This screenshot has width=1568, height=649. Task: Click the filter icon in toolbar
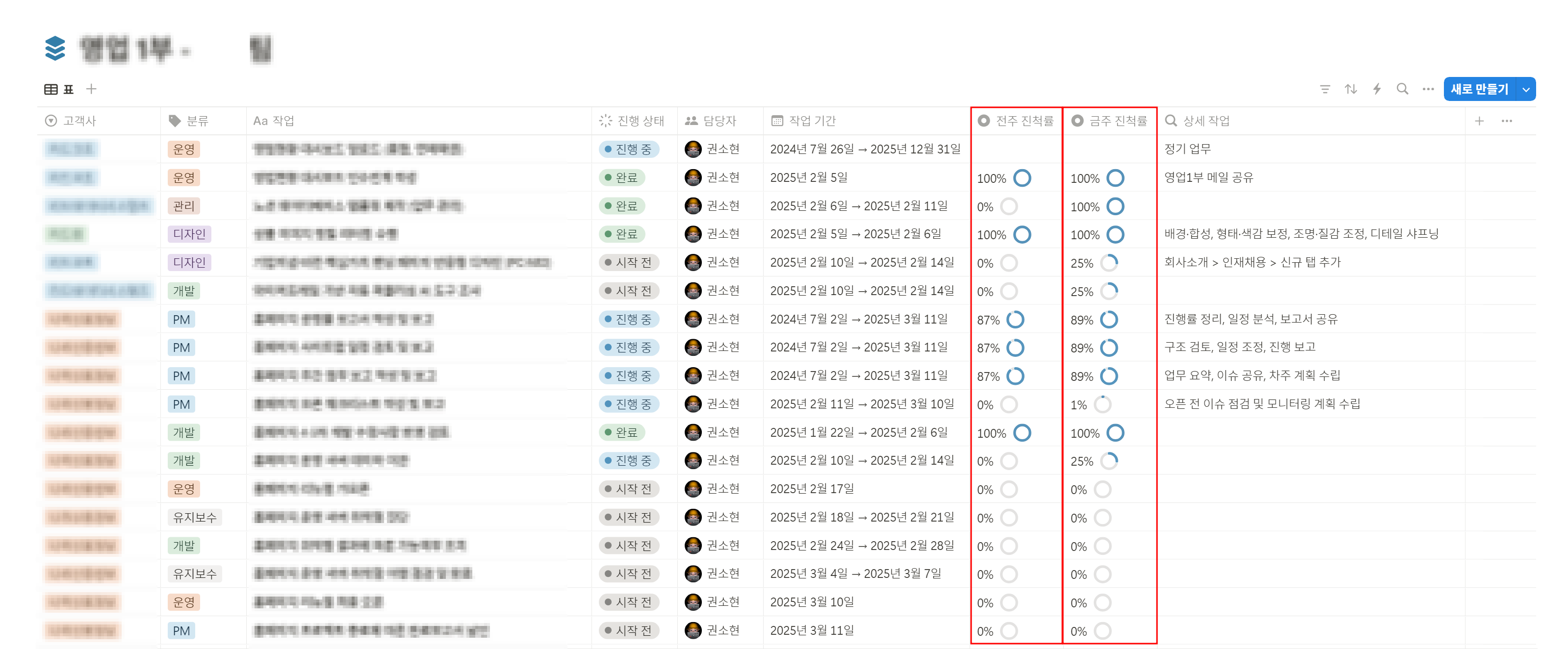pyautogui.click(x=1325, y=89)
